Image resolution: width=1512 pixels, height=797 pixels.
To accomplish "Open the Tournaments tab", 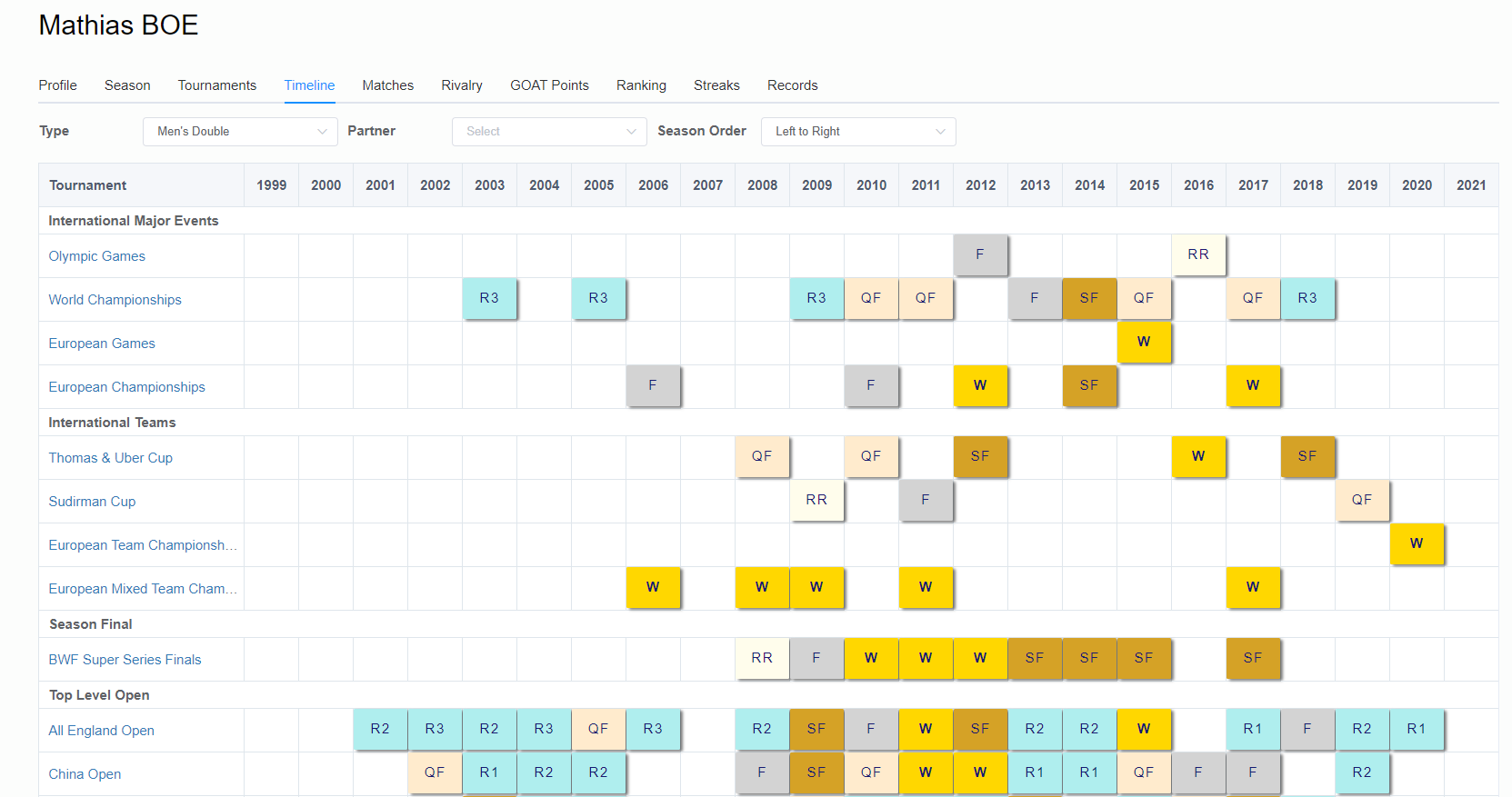I will [x=216, y=85].
